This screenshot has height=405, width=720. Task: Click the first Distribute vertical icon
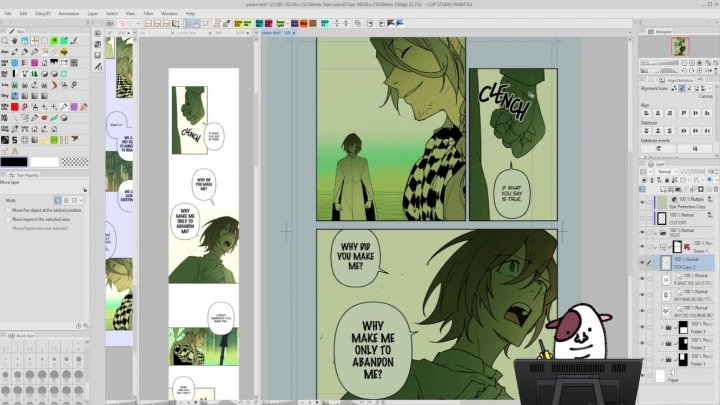(647, 131)
